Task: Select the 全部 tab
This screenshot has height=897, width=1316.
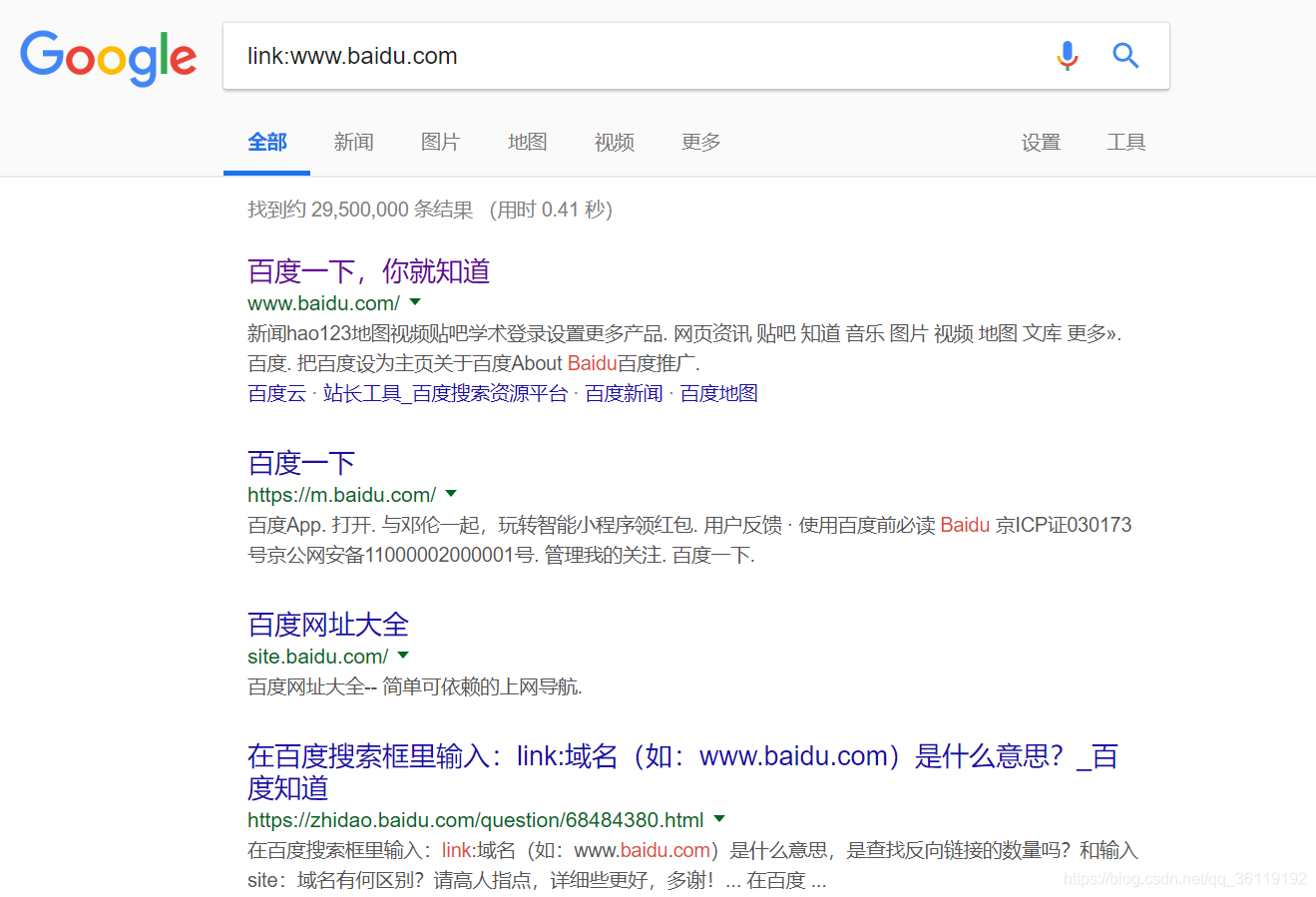Action: pos(267,143)
